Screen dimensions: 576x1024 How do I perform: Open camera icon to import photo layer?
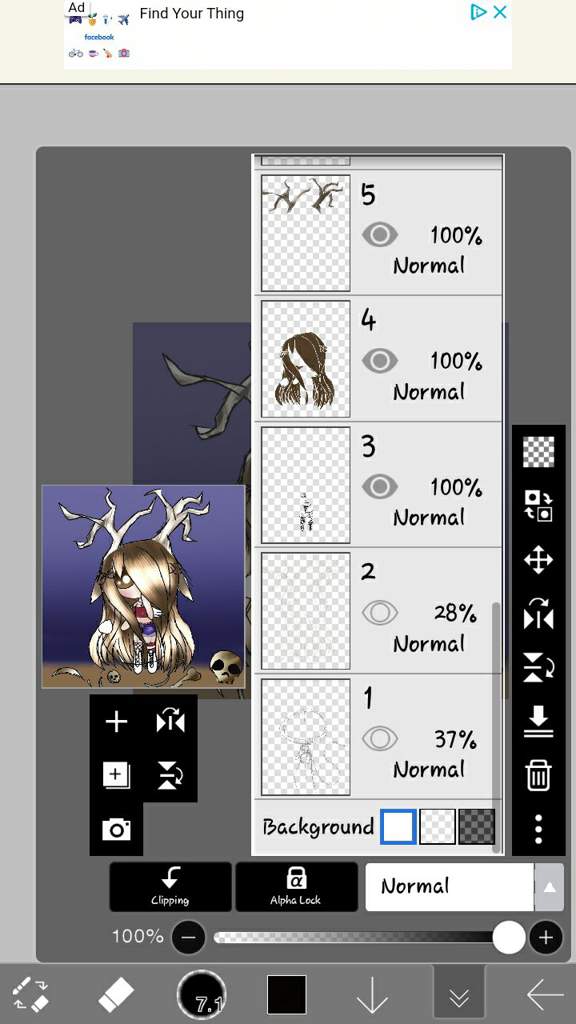(116, 829)
